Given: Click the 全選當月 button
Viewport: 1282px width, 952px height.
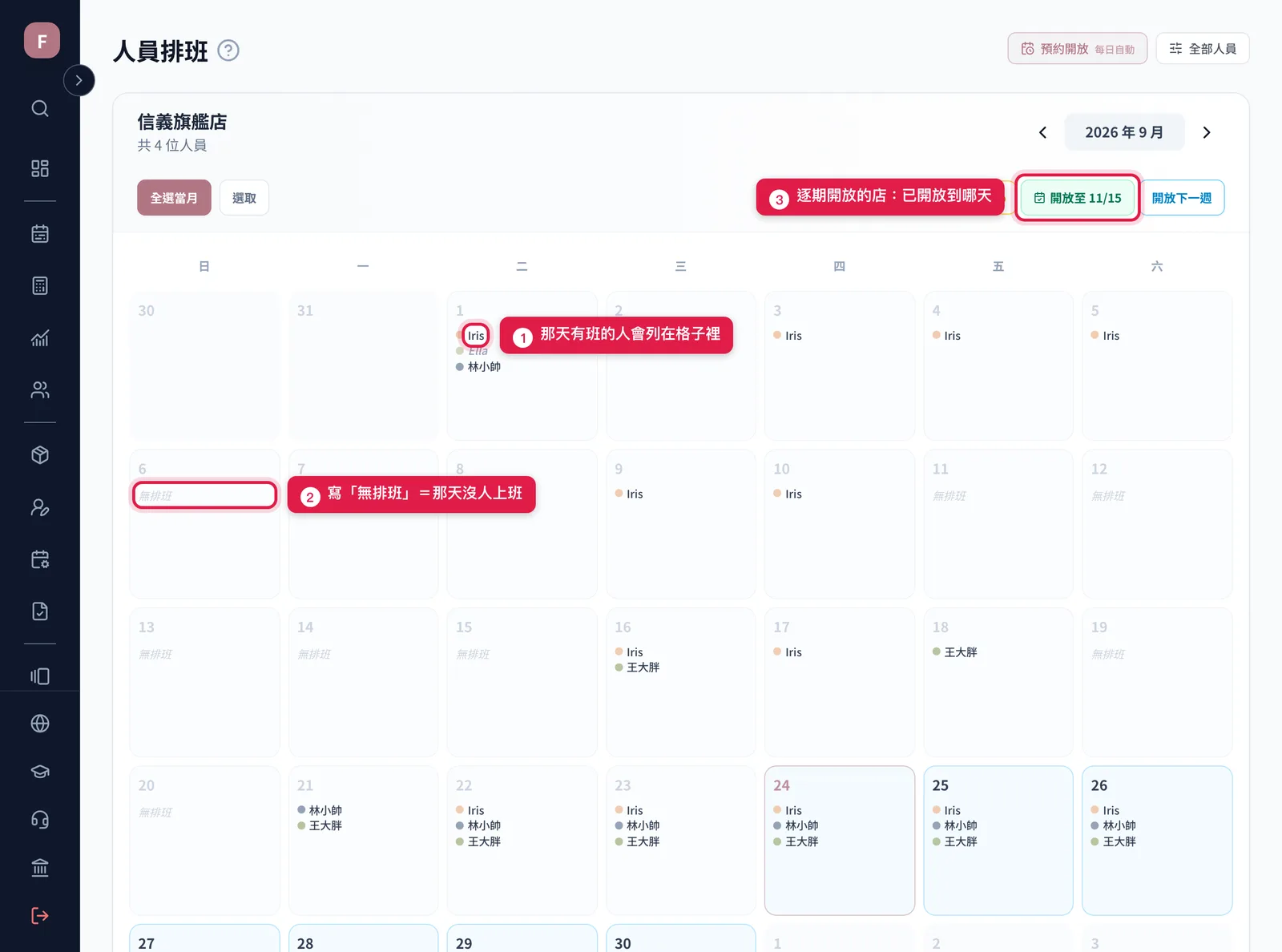Looking at the screenshot, I should (x=174, y=198).
